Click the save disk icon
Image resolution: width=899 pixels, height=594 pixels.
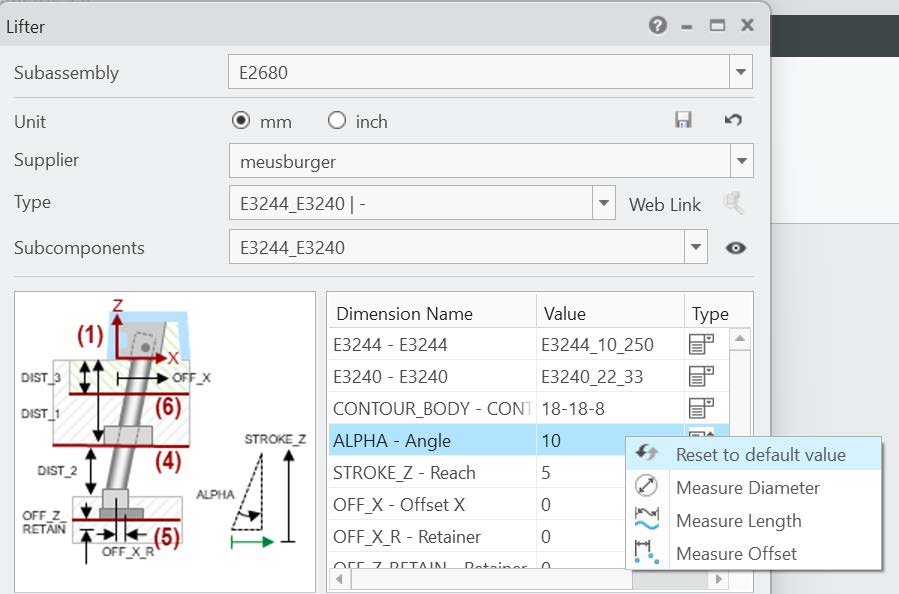click(x=684, y=120)
